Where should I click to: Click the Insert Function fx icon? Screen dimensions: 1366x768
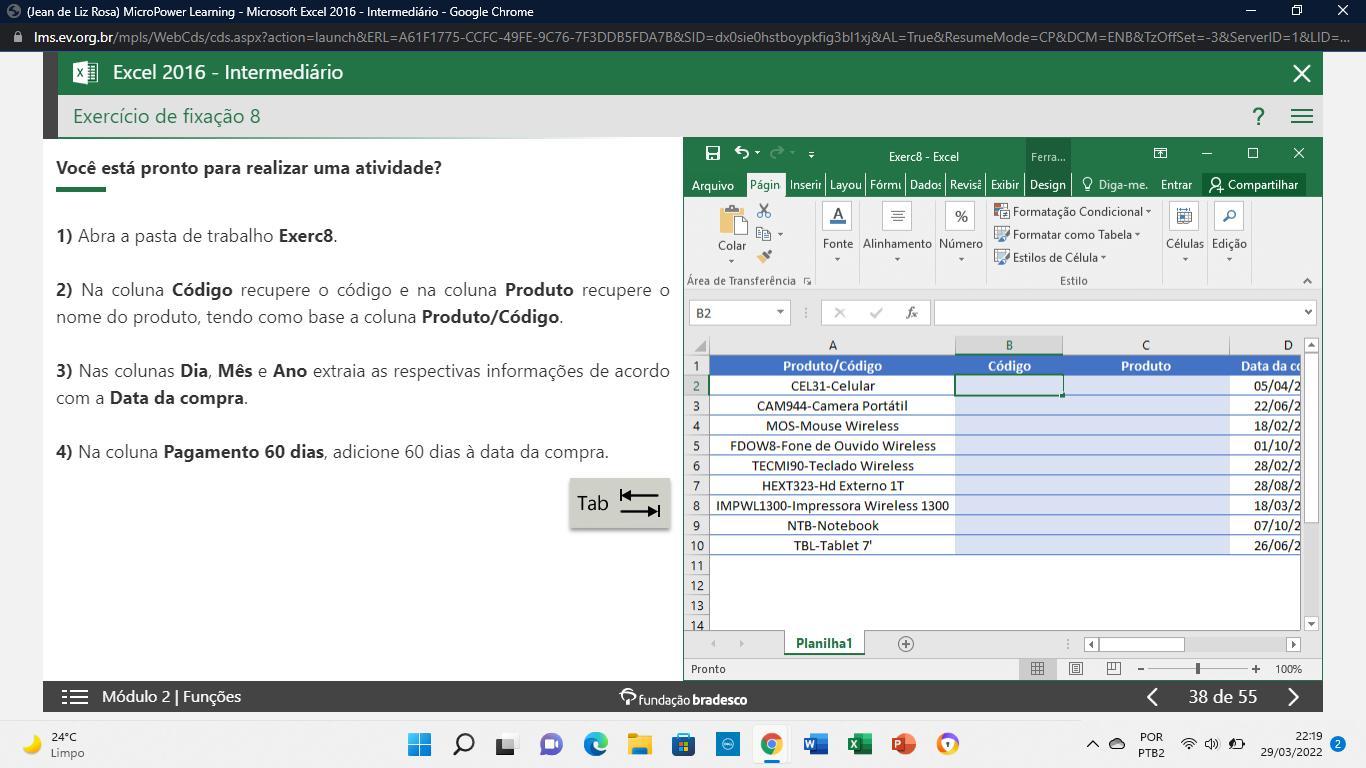912,313
